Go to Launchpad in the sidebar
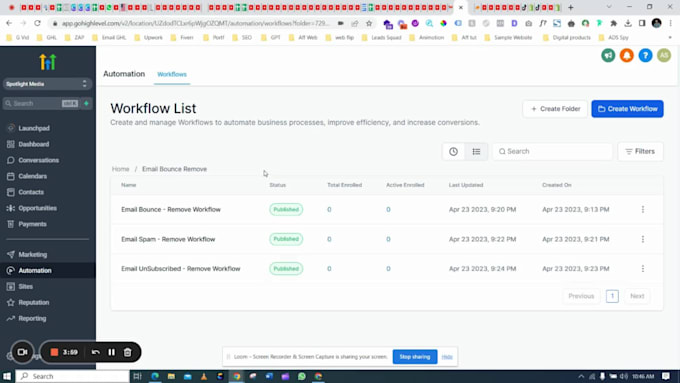Viewport: 680px width, 383px height. (x=34, y=128)
